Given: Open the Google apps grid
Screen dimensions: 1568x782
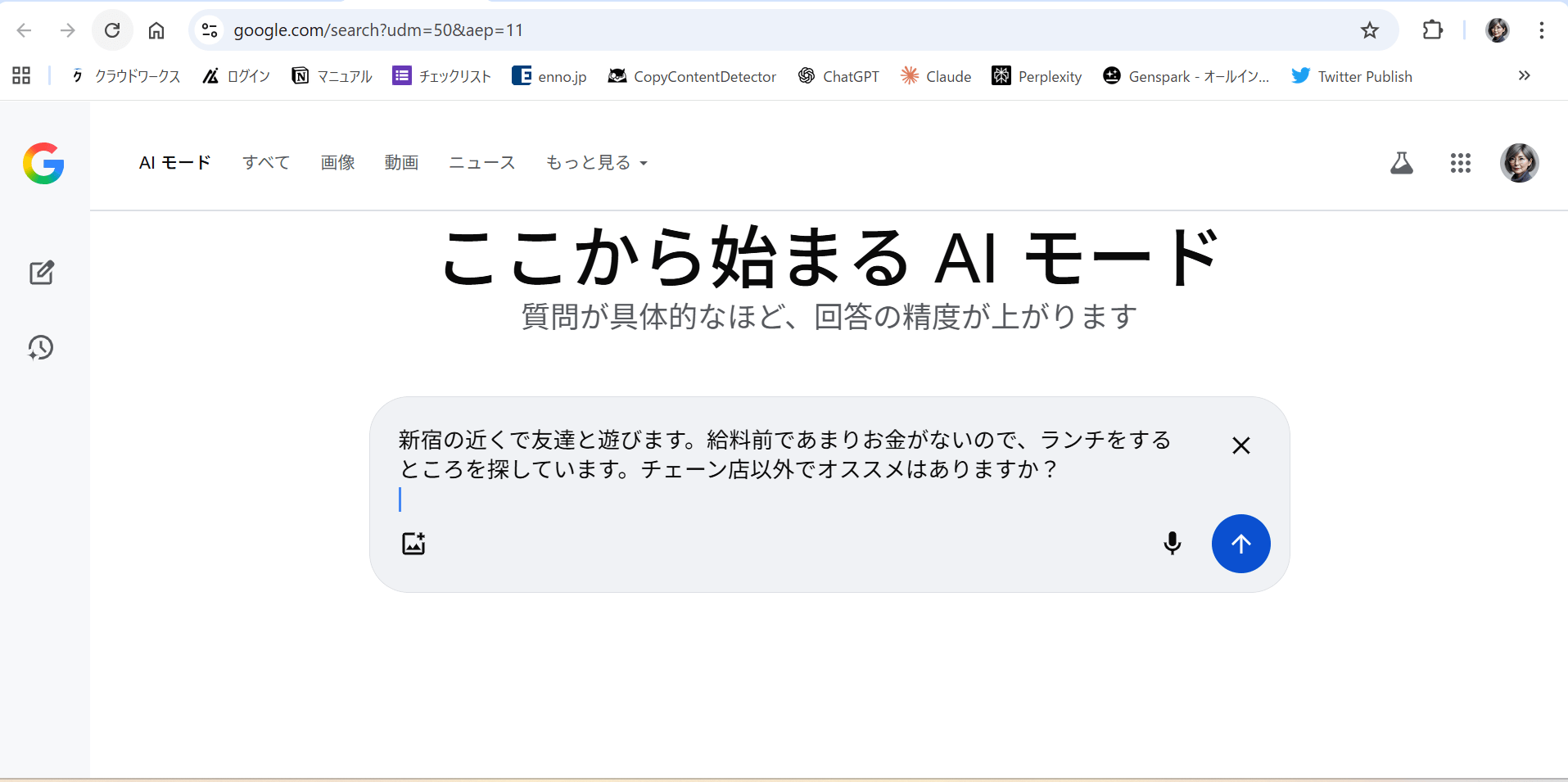Looking at the screenshot, I should point(1460,163).
